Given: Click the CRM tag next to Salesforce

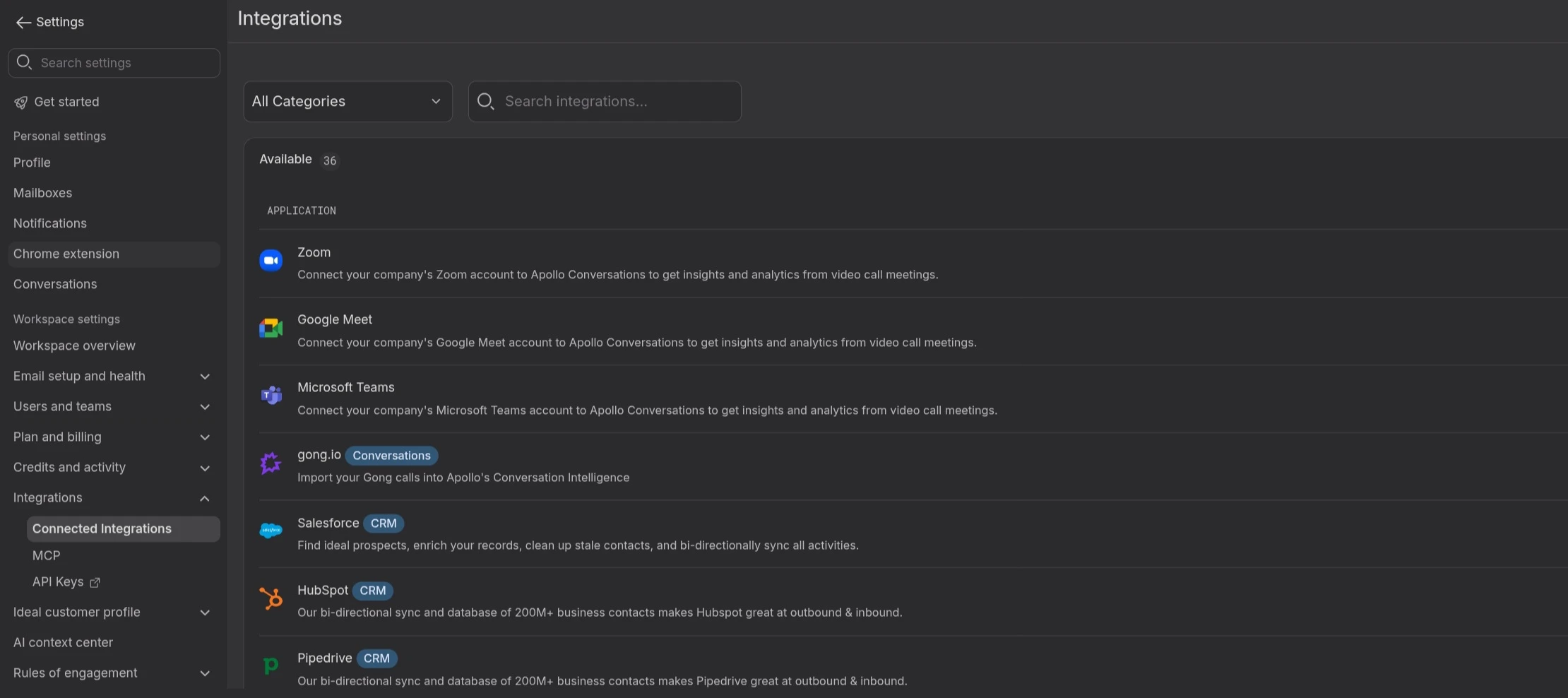Looking at the screenshot, I should pos(384,523).
